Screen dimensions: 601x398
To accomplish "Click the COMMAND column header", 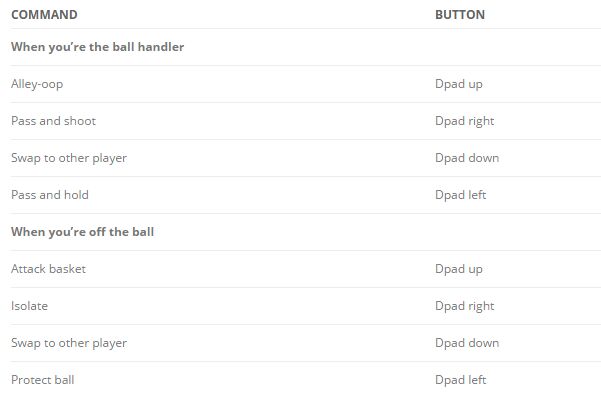I will click(44, 15).
